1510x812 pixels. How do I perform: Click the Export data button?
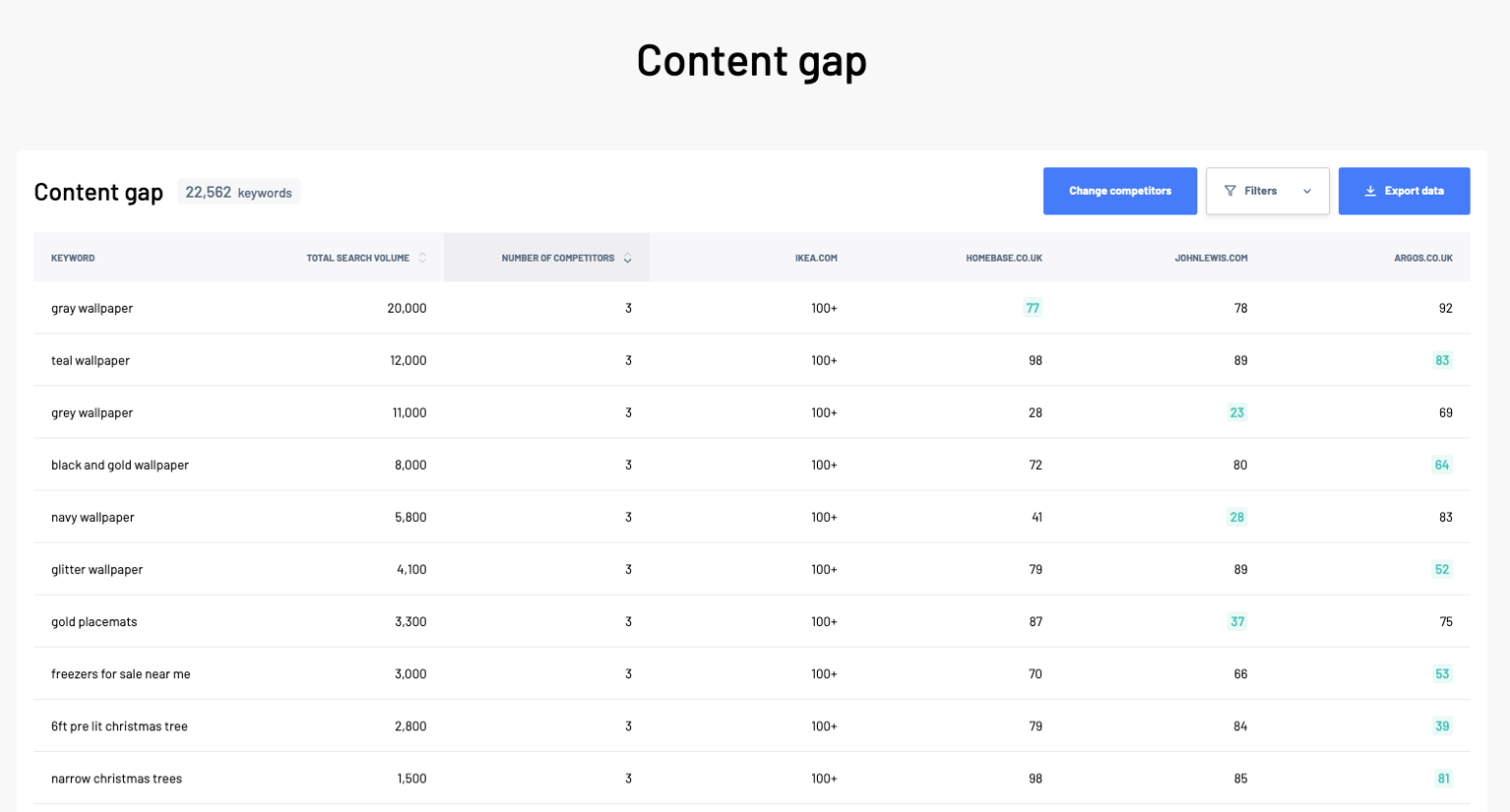pos(1404,191)
